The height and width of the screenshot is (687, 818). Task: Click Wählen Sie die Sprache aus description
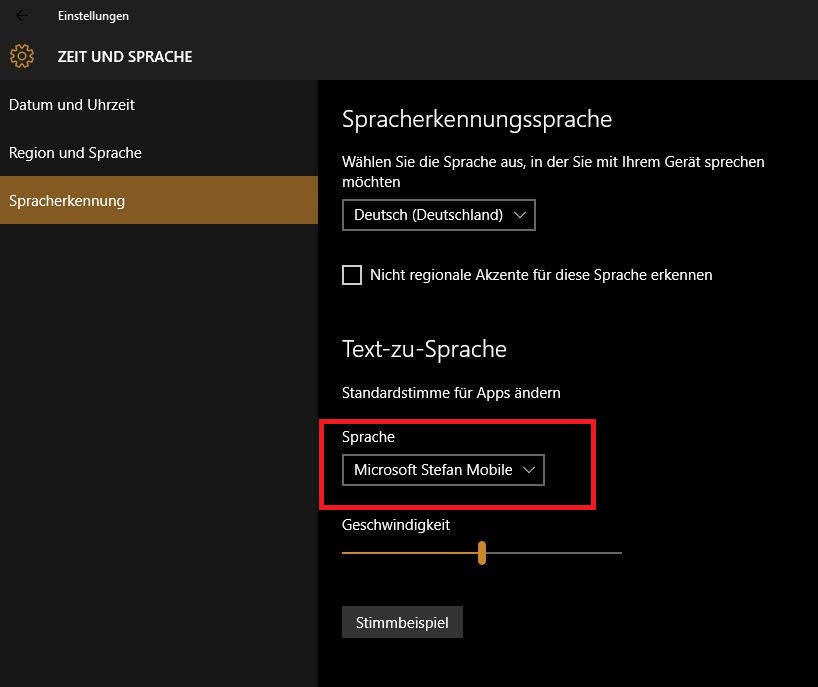click(x=553, y=172)
